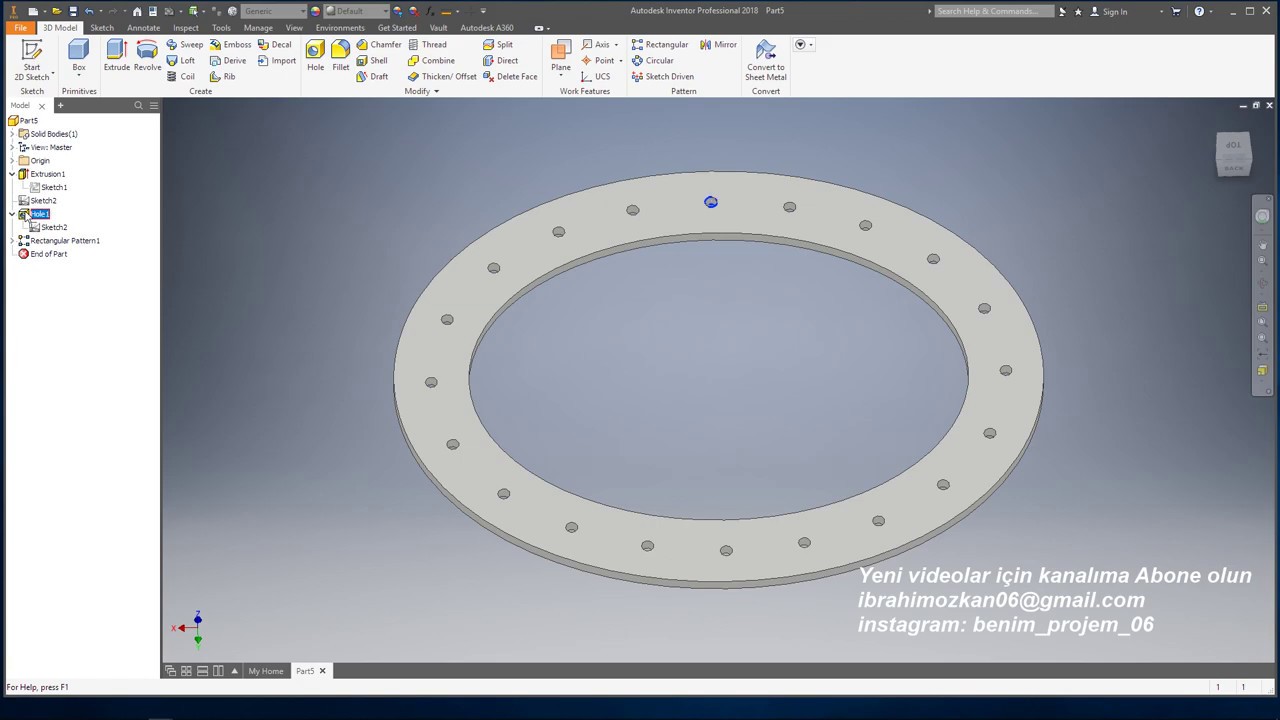Choose the Thread tool
The width and height of the screenshot is (1280, 720).
pyautogui.click(x=427, y=45)
